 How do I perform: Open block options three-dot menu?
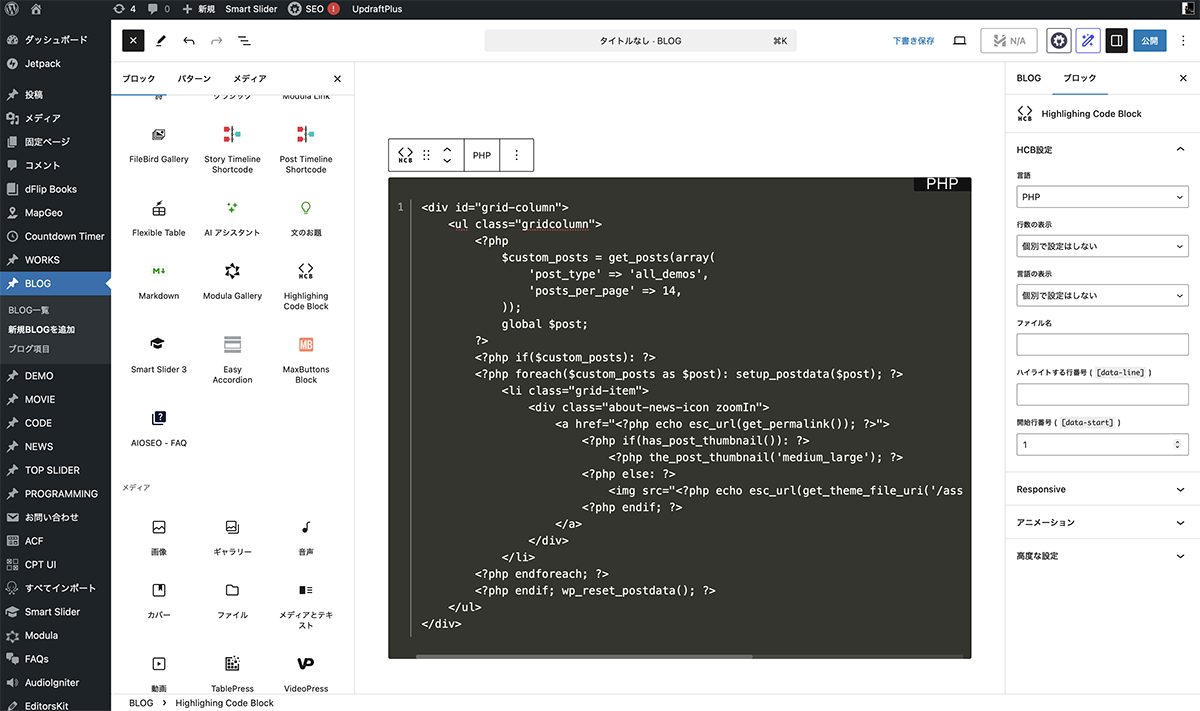pos(517,155)
